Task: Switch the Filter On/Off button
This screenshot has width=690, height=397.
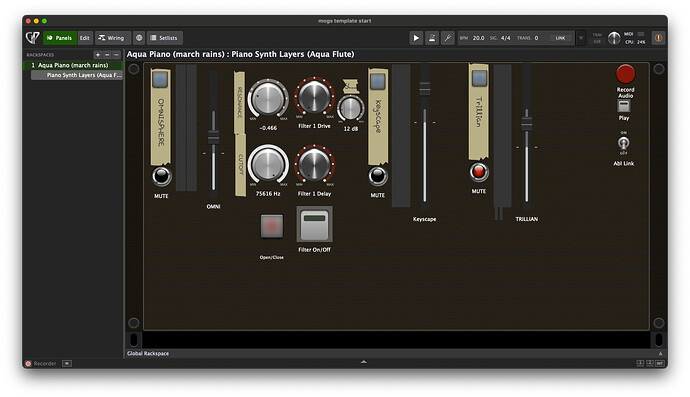Action: (x=314, y=224)
